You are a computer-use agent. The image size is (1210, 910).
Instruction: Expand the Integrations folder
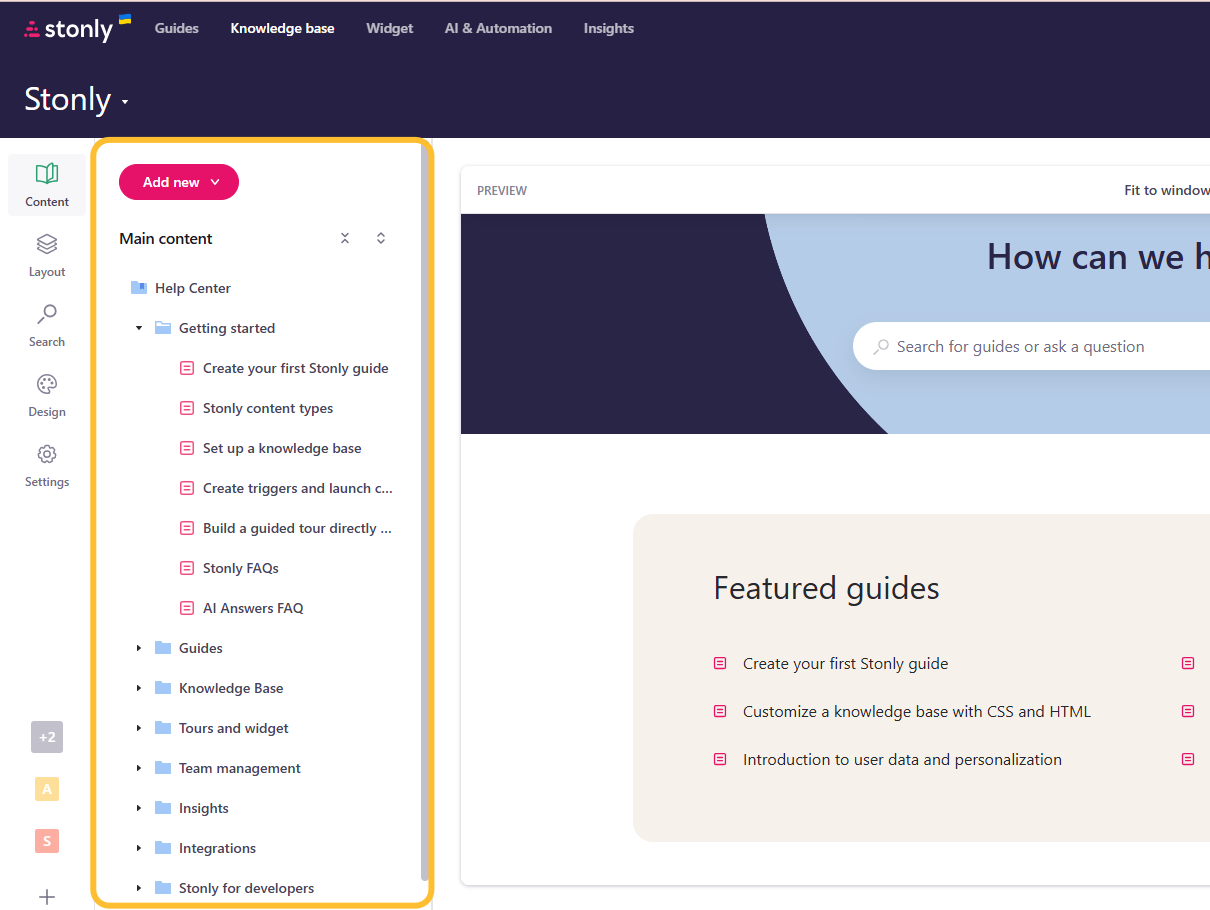[139, 847]
